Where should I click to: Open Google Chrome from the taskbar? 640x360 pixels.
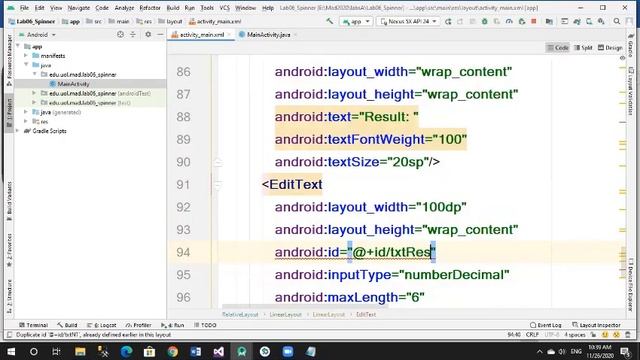tap(172, 351)
